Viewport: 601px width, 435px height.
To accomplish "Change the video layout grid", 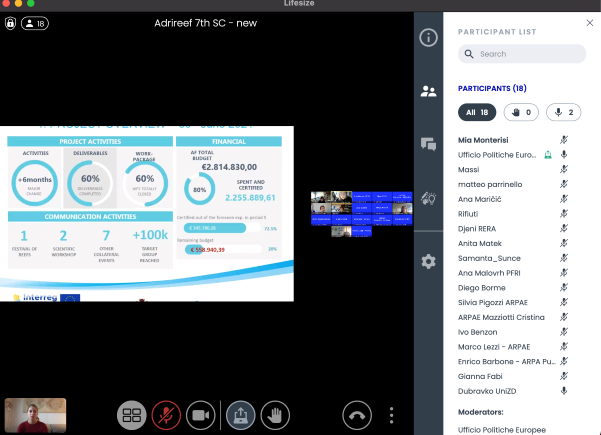I will click(131, 414).
